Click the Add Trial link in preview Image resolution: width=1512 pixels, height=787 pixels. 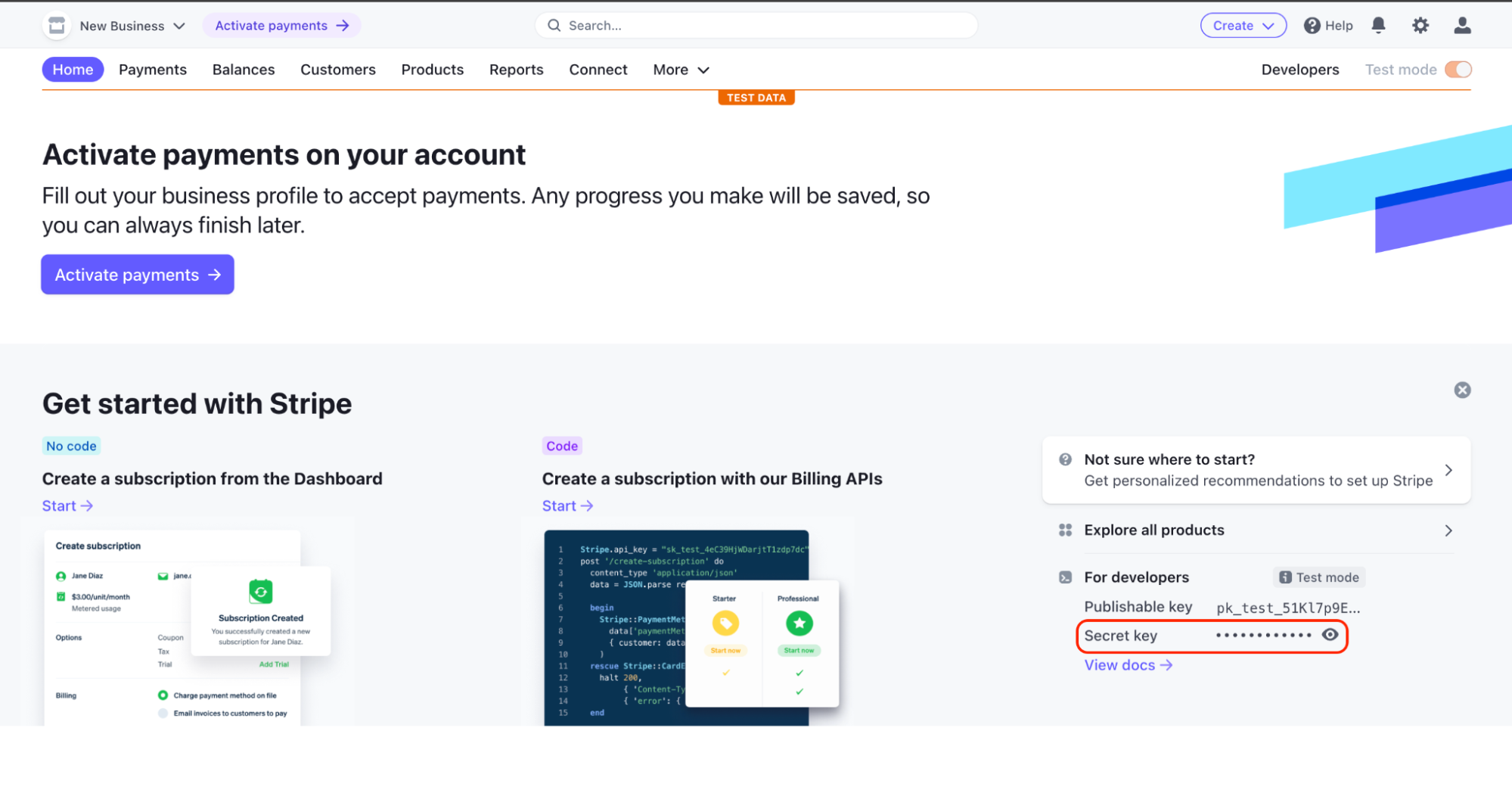pyautogui.click(x=274, y=664)
